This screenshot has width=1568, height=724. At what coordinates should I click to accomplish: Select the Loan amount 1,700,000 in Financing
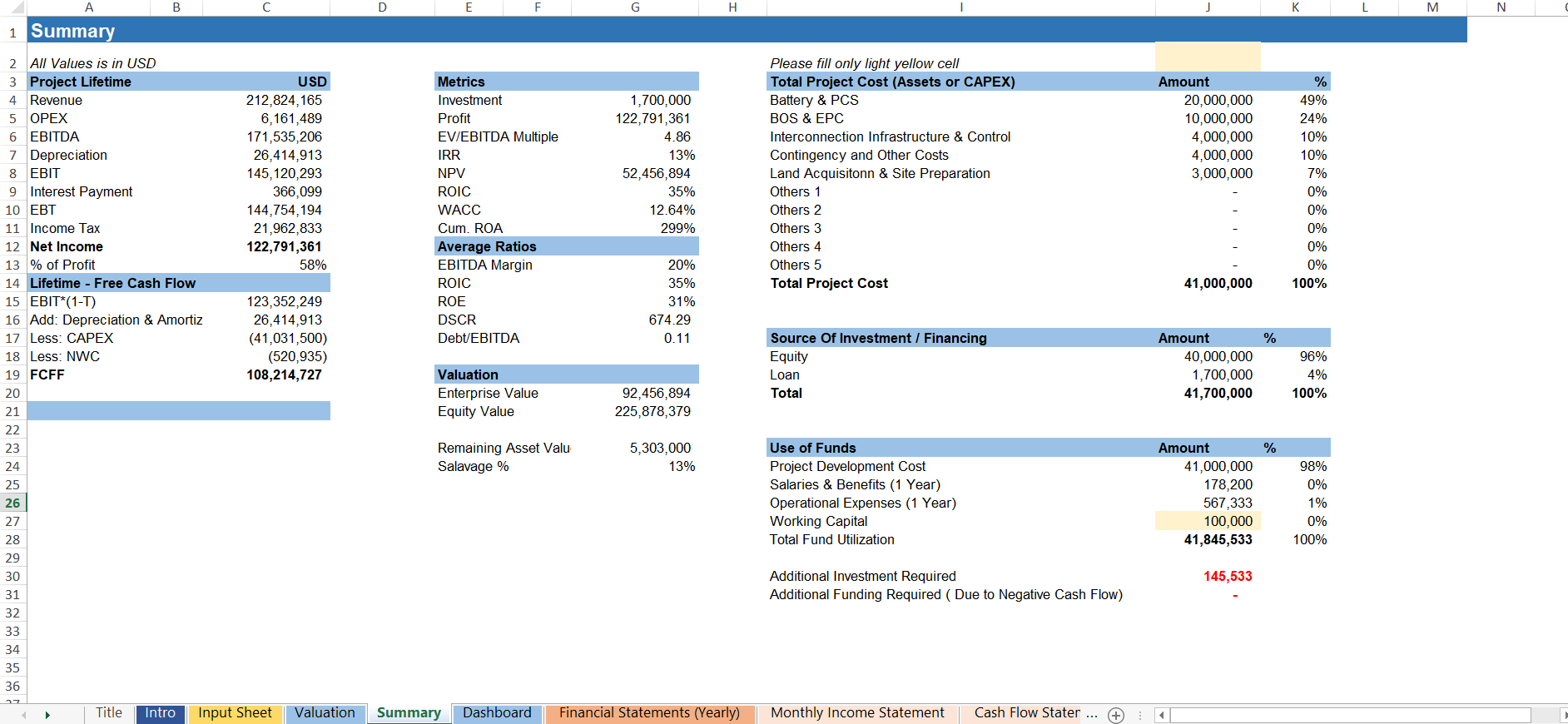1222,374
